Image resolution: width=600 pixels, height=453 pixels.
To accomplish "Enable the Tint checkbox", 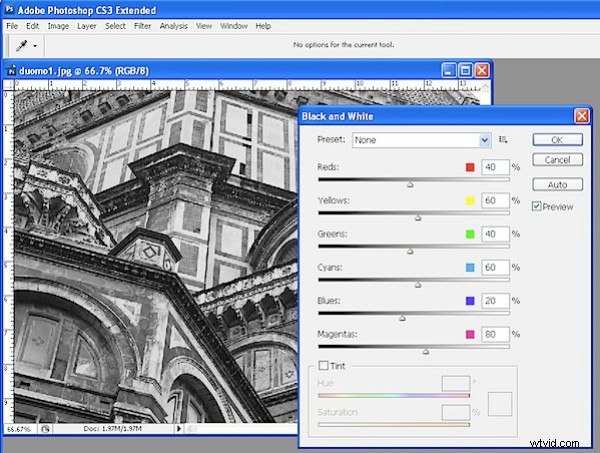I will [323, 365].
